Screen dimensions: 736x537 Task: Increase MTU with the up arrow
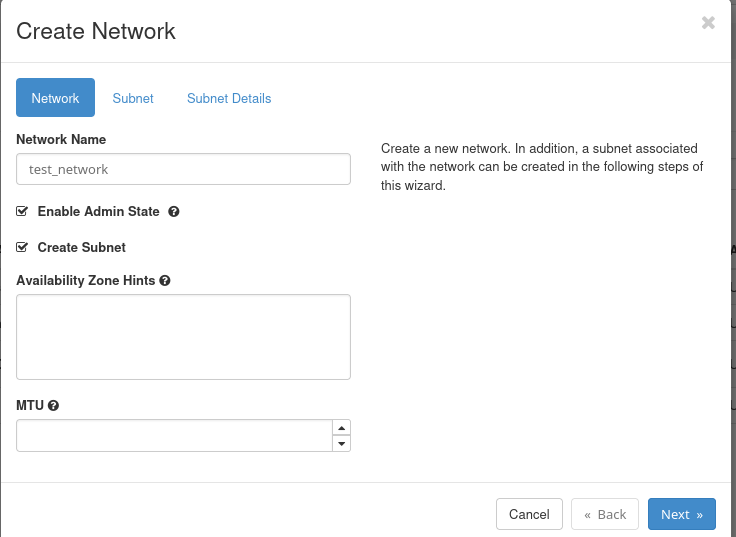(341, 428)
